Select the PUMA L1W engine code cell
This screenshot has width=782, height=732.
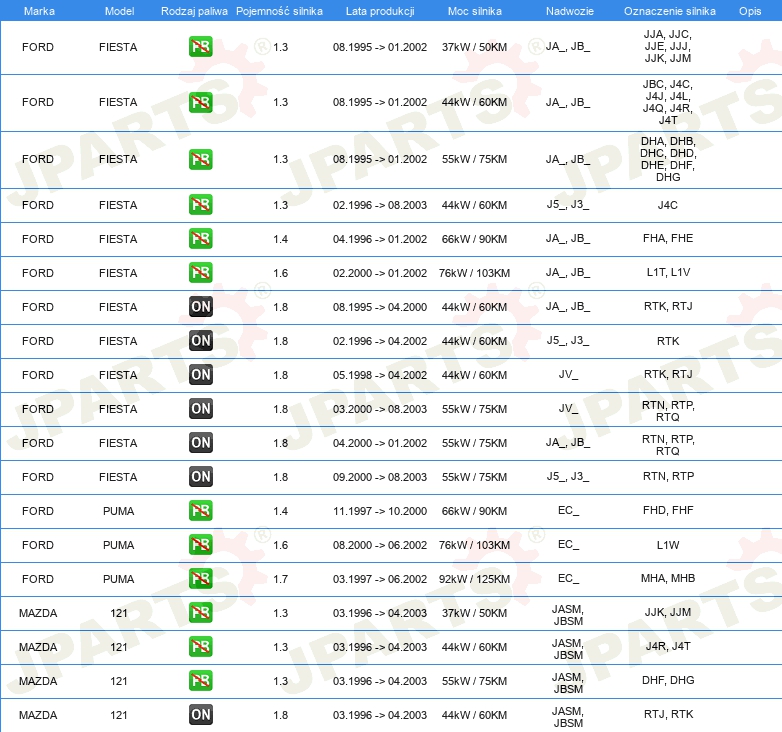point(668,545)
